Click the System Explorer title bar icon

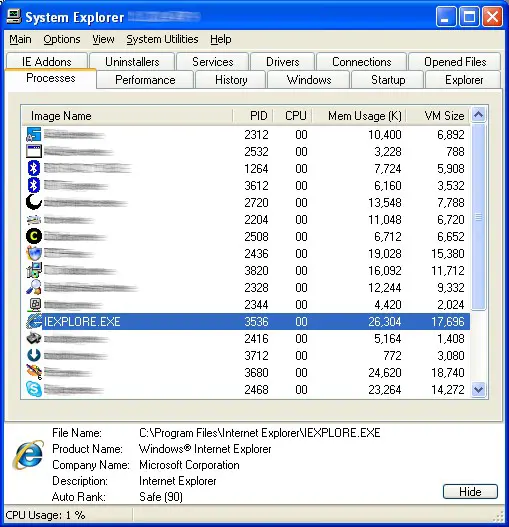(x=13, y=16)
